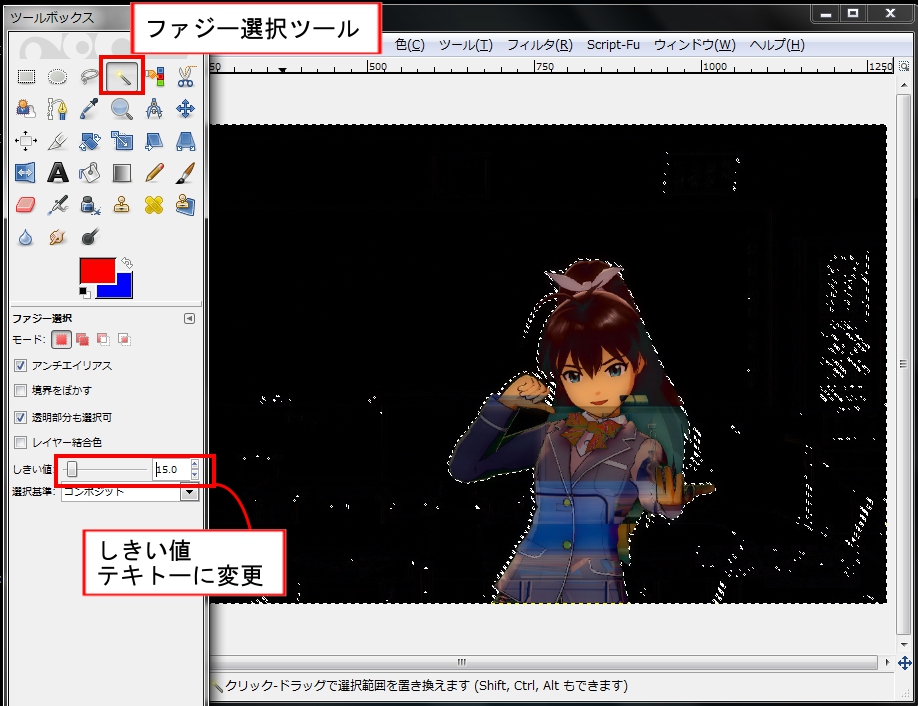The height and width of the screenshot is (706, 918).
Task: Open the フィルタ(R) menu
Action: pos(539,45)
